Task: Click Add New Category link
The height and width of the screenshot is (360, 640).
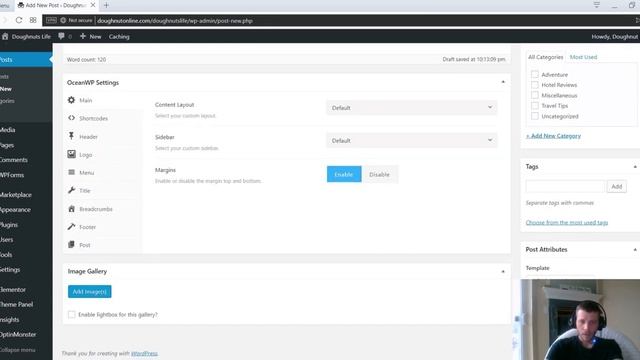Action: pyautogui.click(x=553, y=136)
